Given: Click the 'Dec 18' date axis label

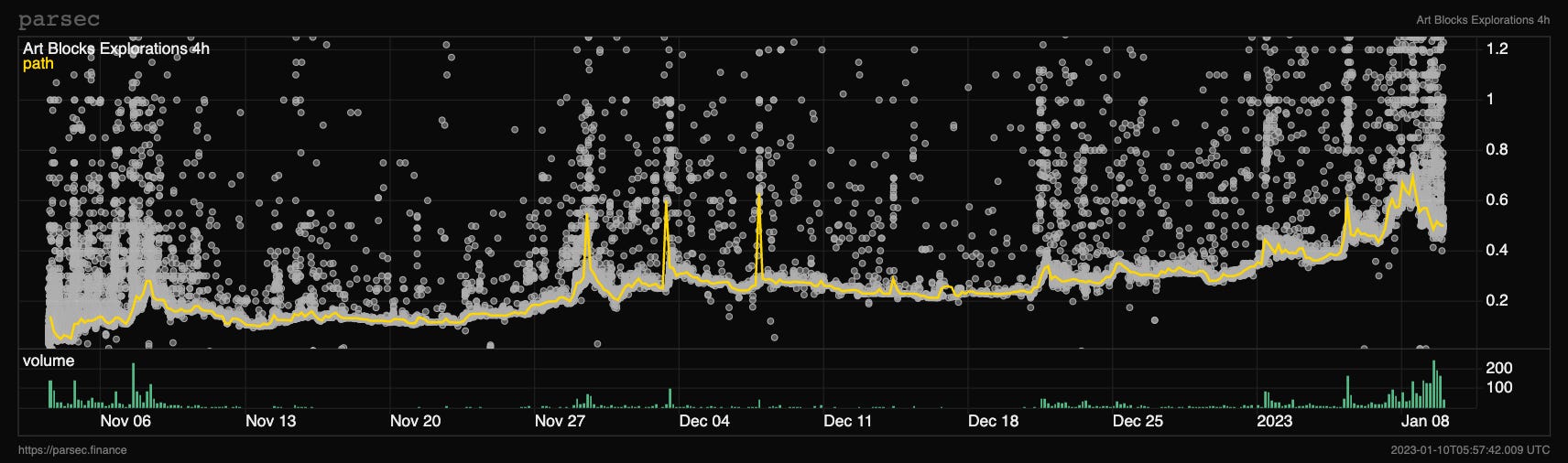Looking at the screenshot, I should 994,421.
